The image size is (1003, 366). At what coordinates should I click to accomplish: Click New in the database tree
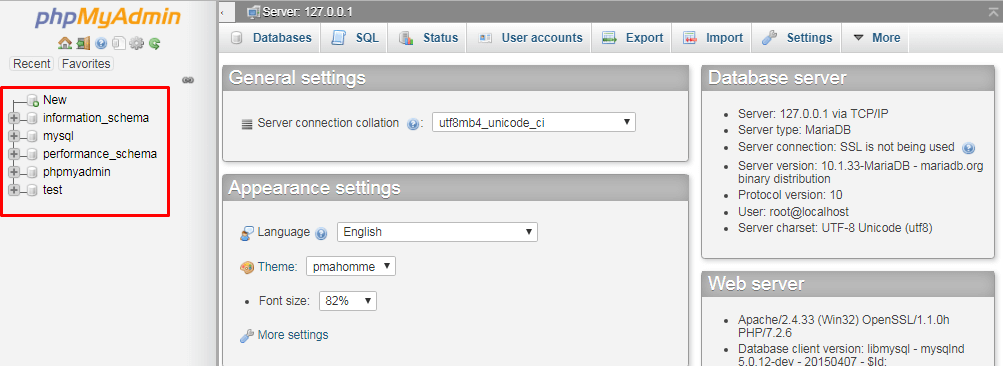(x=55, y=100)
